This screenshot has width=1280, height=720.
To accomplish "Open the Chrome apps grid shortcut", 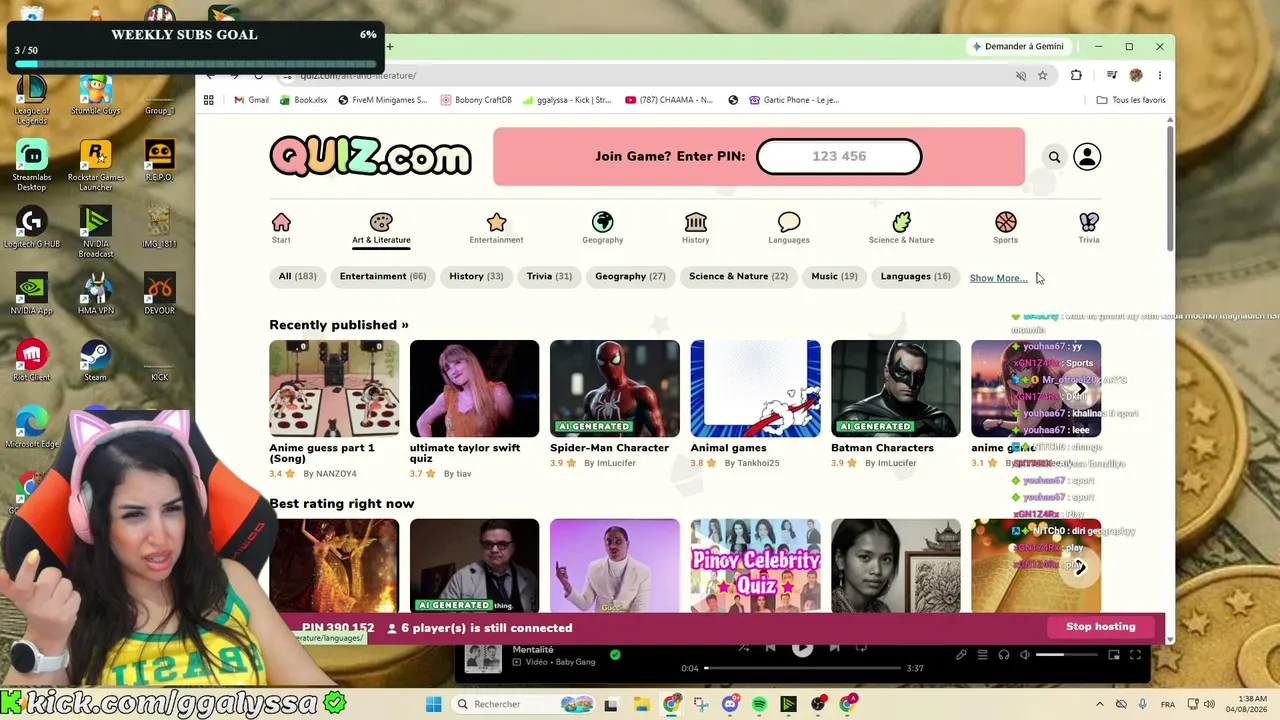I will click(x=209, y=100).
